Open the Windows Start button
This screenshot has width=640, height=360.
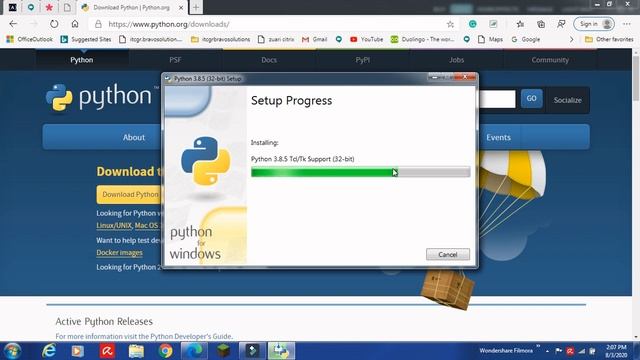pos(12,351)
